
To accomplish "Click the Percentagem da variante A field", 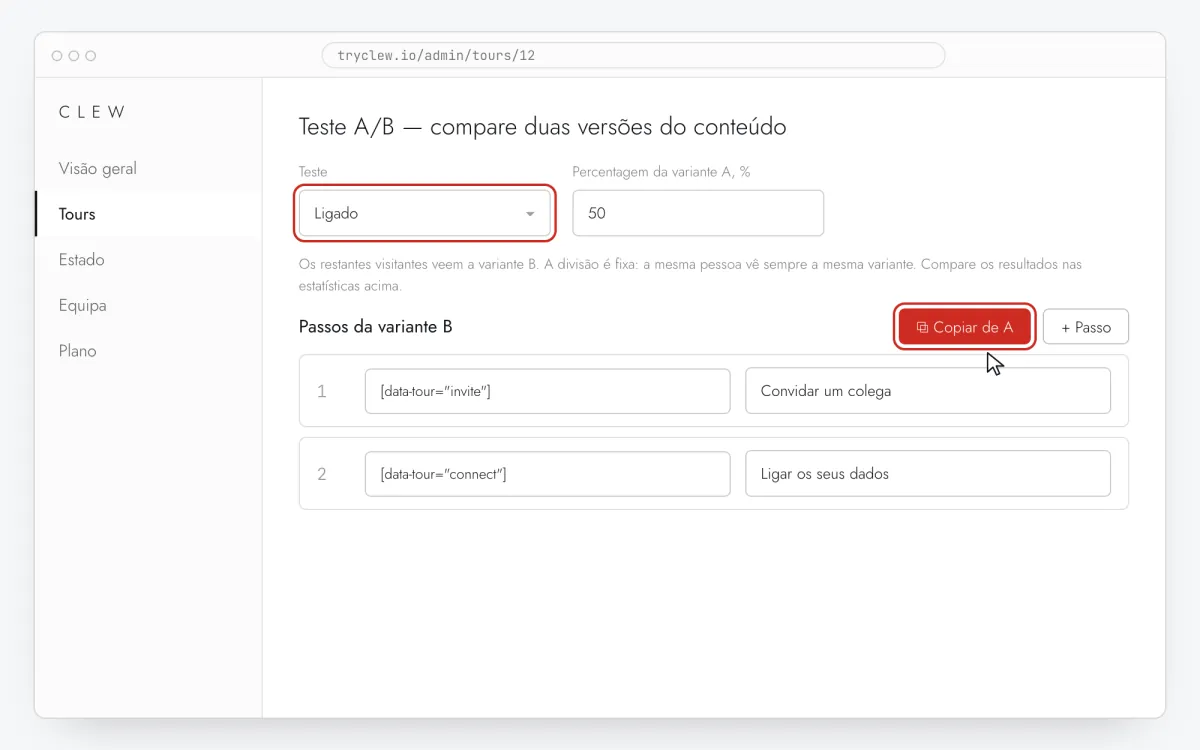I will click(698, 213).
